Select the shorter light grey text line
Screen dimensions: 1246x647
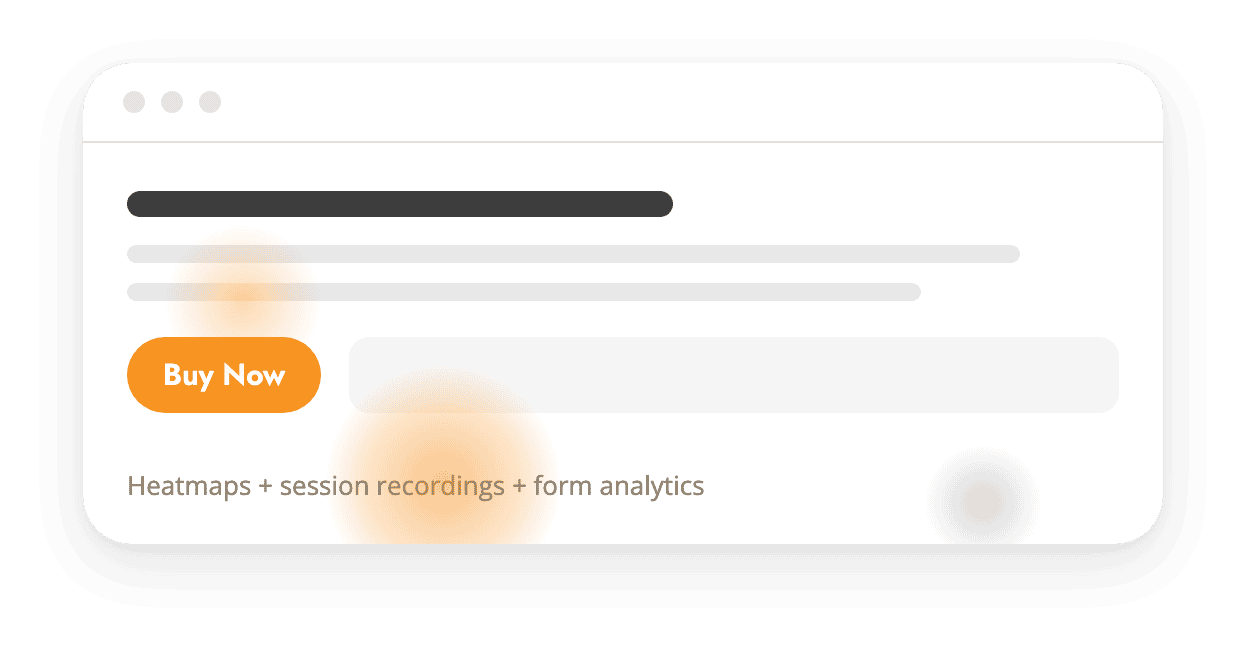click(x=524, y=292)
